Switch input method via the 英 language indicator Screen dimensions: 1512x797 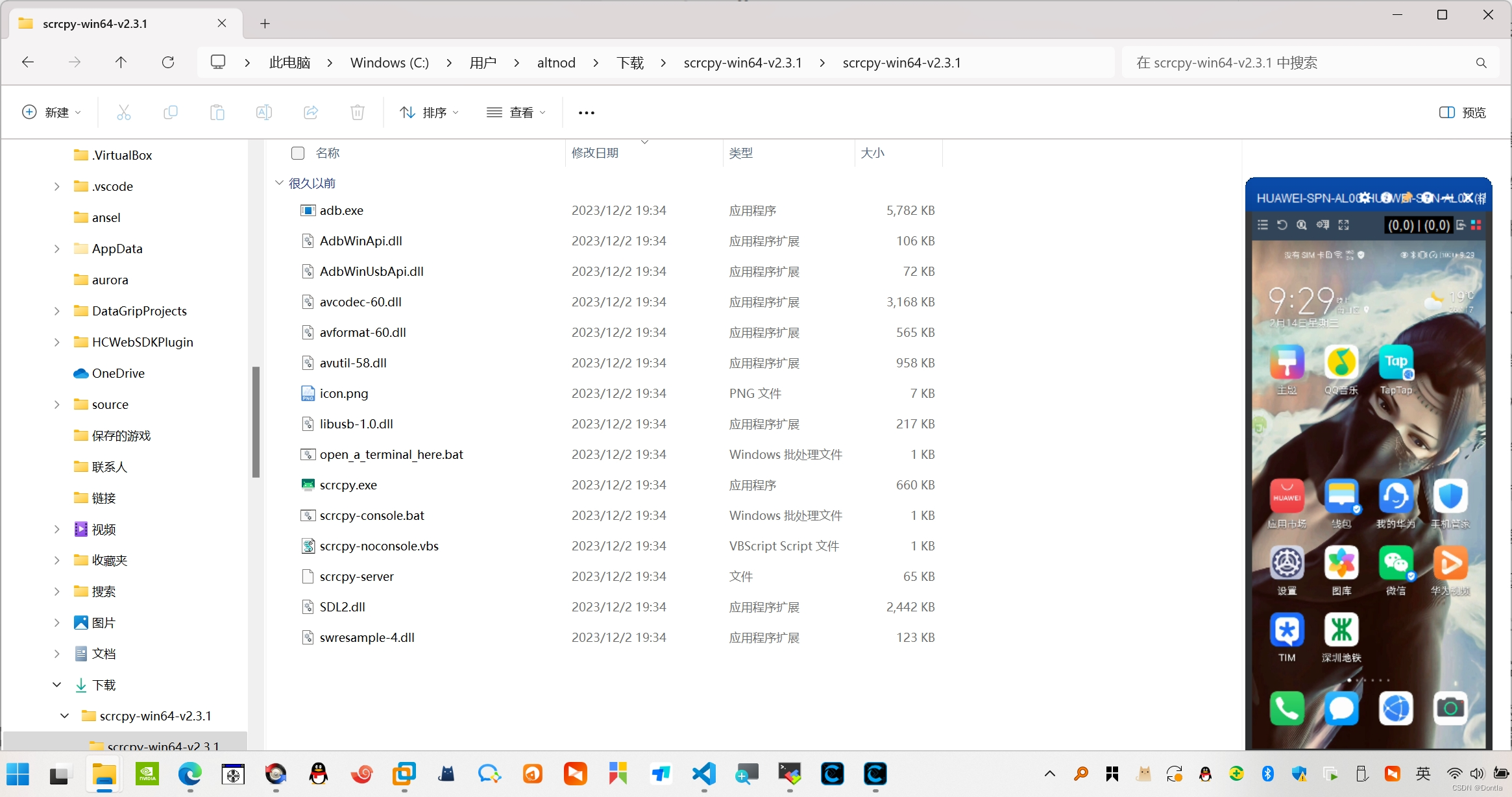coord(1424,774)
